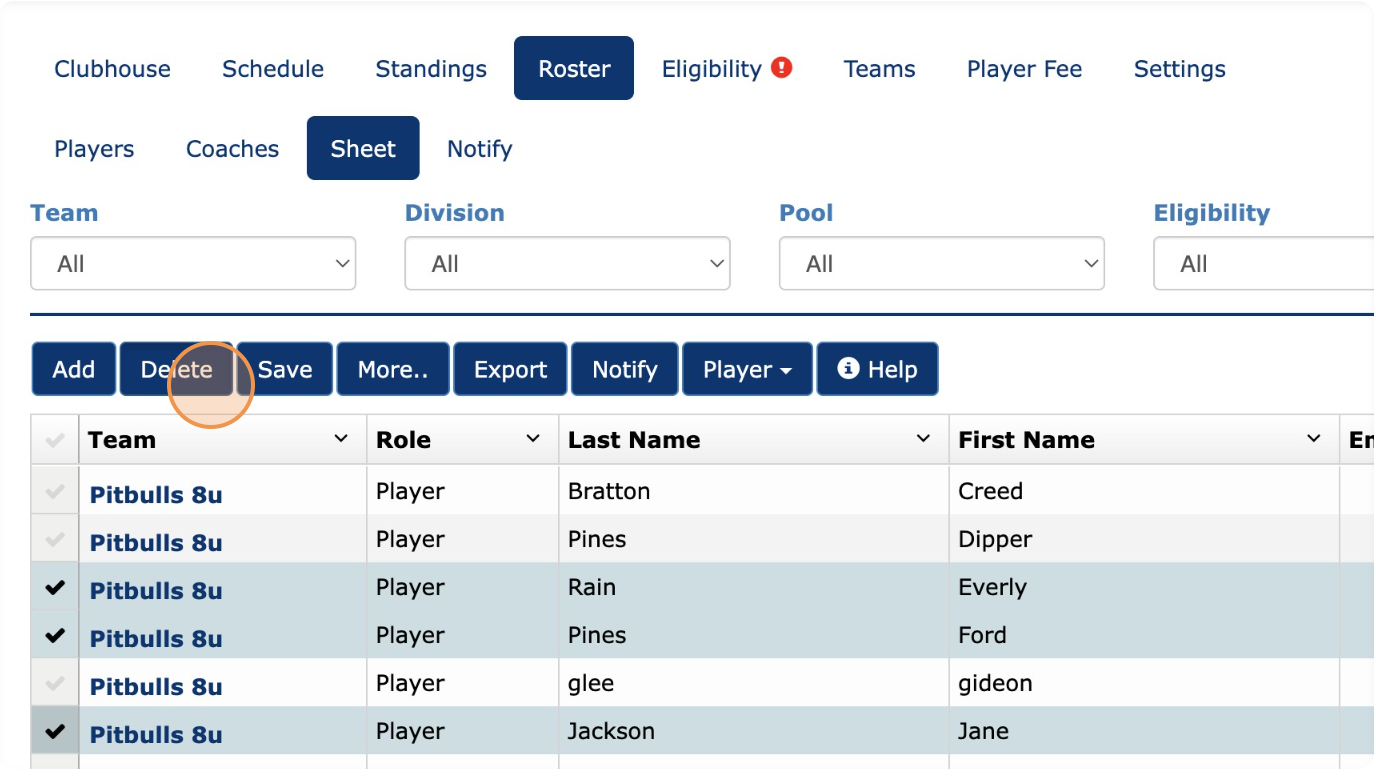Open the Last Name column sort arrow
Image resolution: width=1376 pixels, height=776 pixels.
(x=923, y=439)
